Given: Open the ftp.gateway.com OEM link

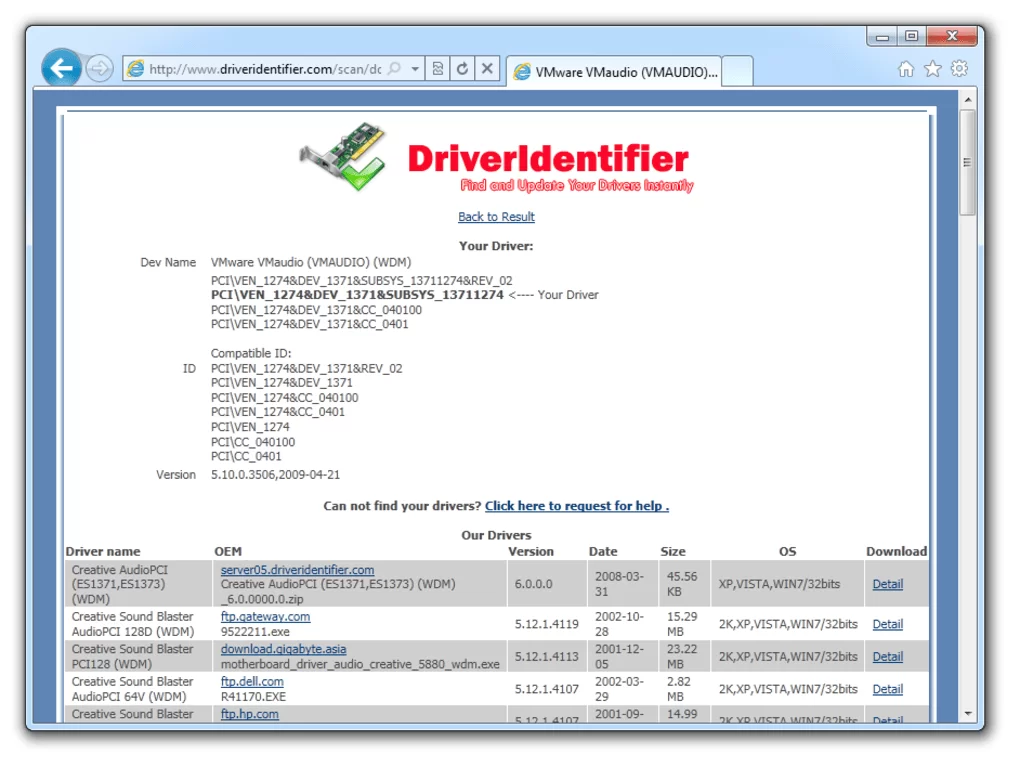Looking at the screenshot, I should point(264,617).
